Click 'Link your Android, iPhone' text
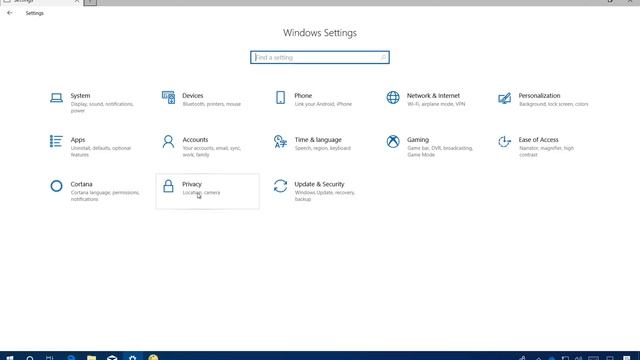Viewport: 640px width, 360px height. [323, 104]
